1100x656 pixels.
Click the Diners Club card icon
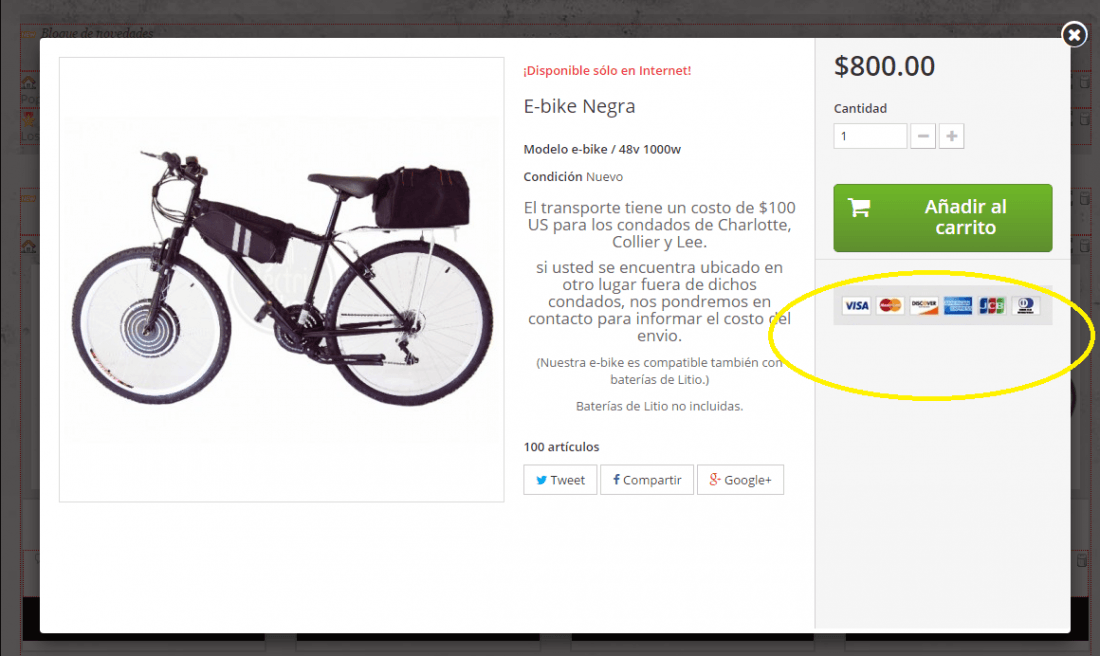point(1026,305)
